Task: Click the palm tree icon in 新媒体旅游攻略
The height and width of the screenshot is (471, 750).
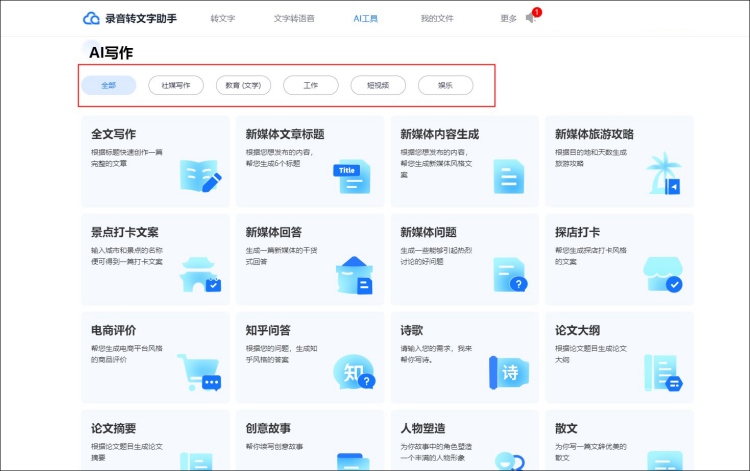Action: pyautogui.click(x=663, y=173)
